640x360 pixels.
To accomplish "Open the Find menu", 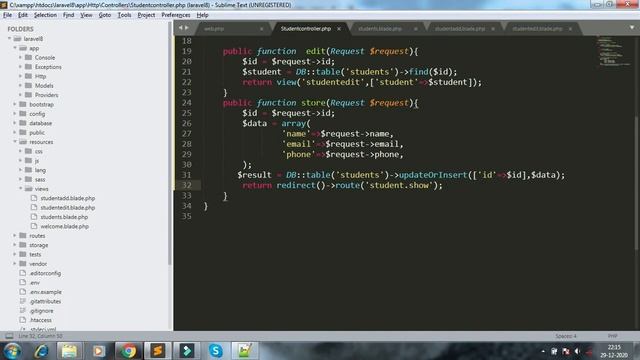I will click(x=68, y=15).
